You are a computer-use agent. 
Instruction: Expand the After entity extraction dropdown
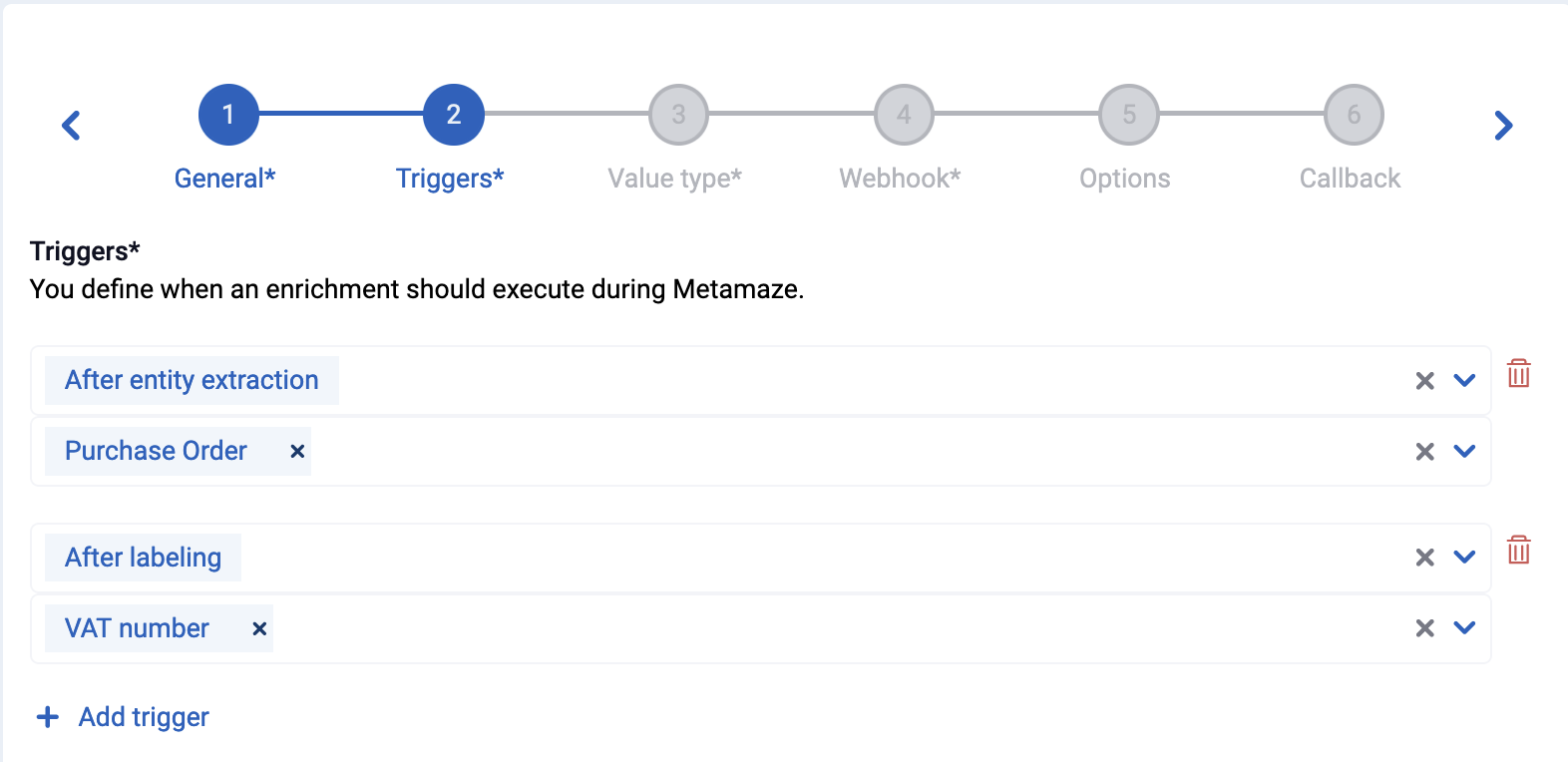(x=1464, y=380)
